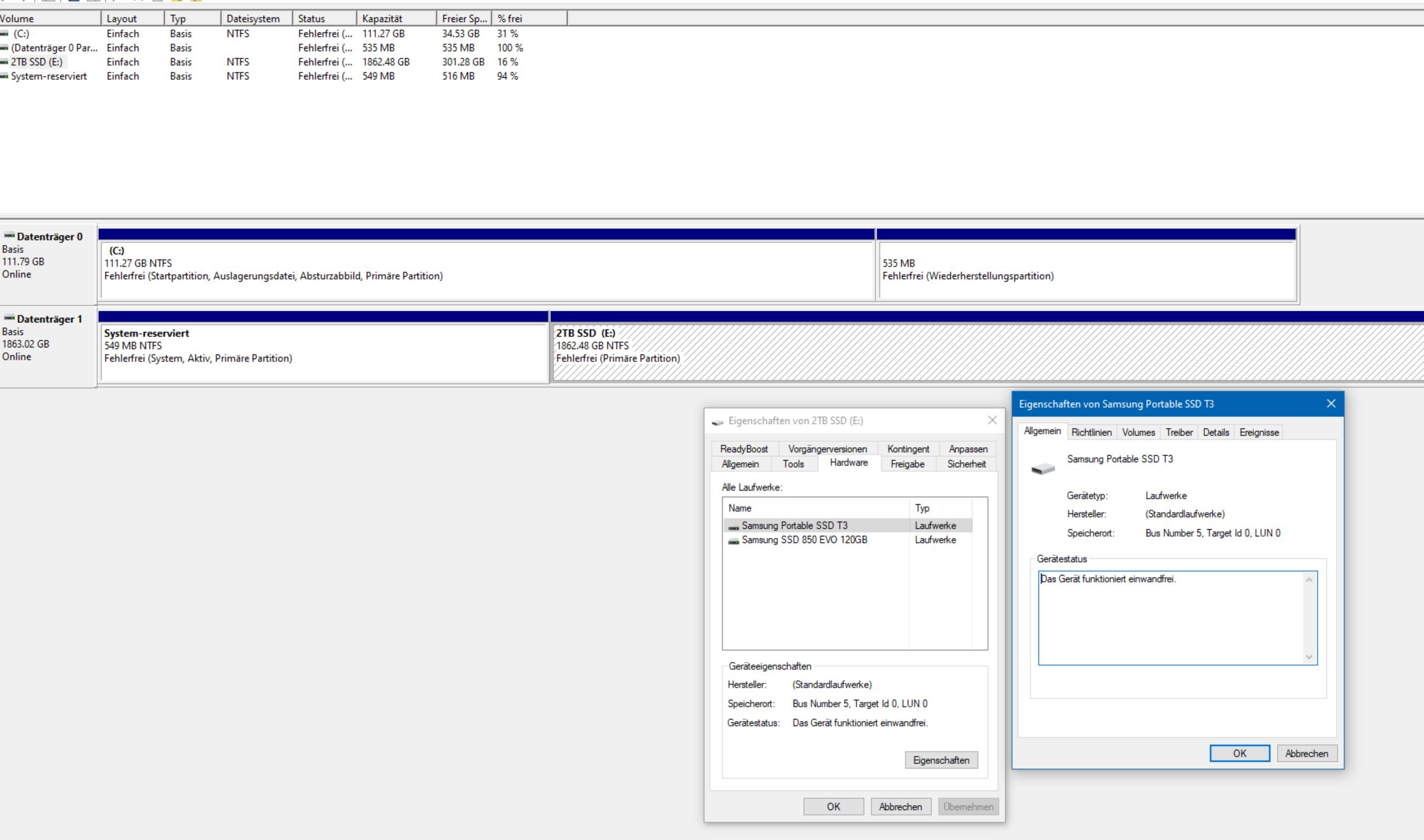Click the Datenträger 0 disk icon

(x=9, y=235)
